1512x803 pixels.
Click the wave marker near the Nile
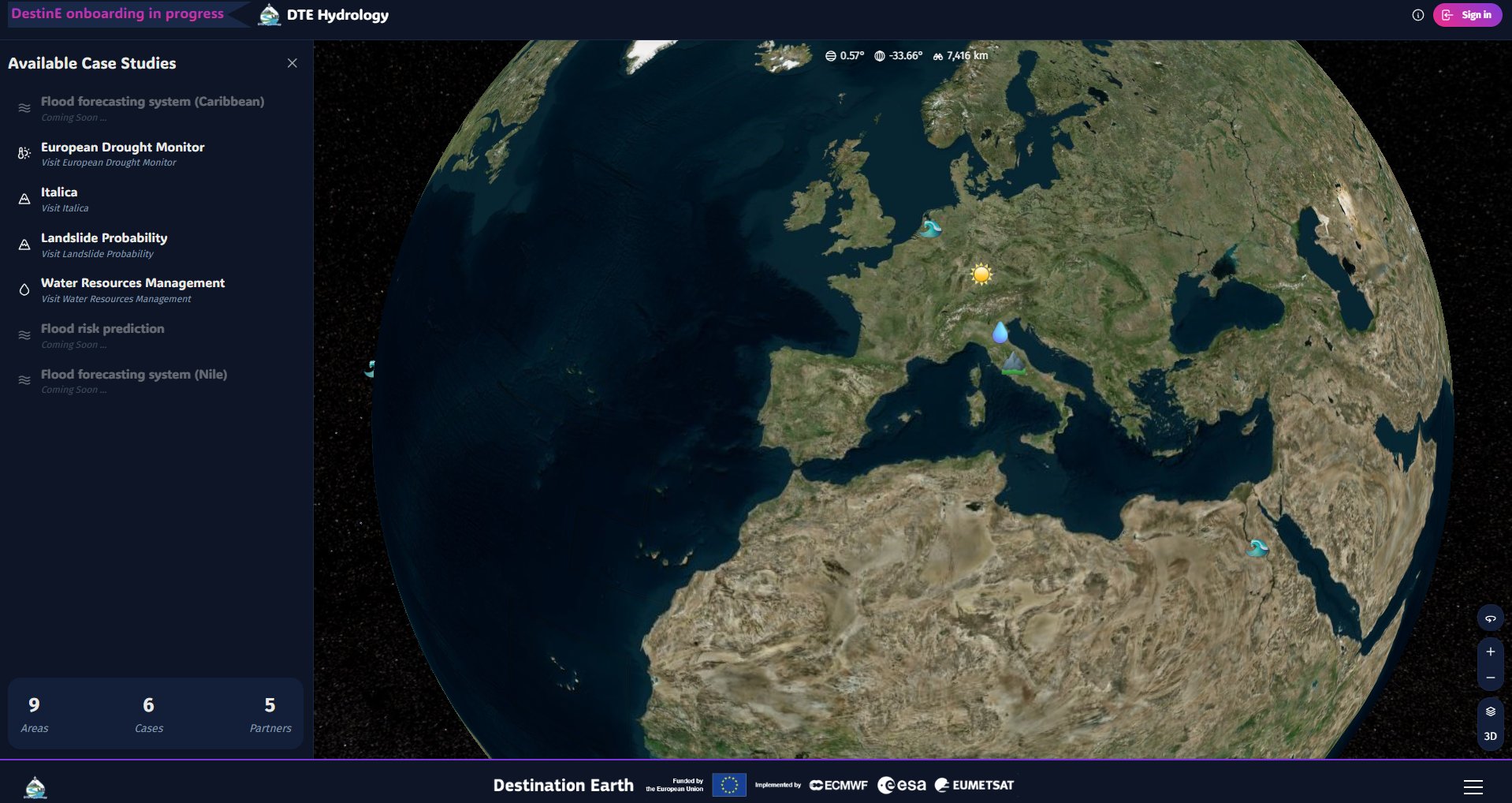click(1257, 547)
